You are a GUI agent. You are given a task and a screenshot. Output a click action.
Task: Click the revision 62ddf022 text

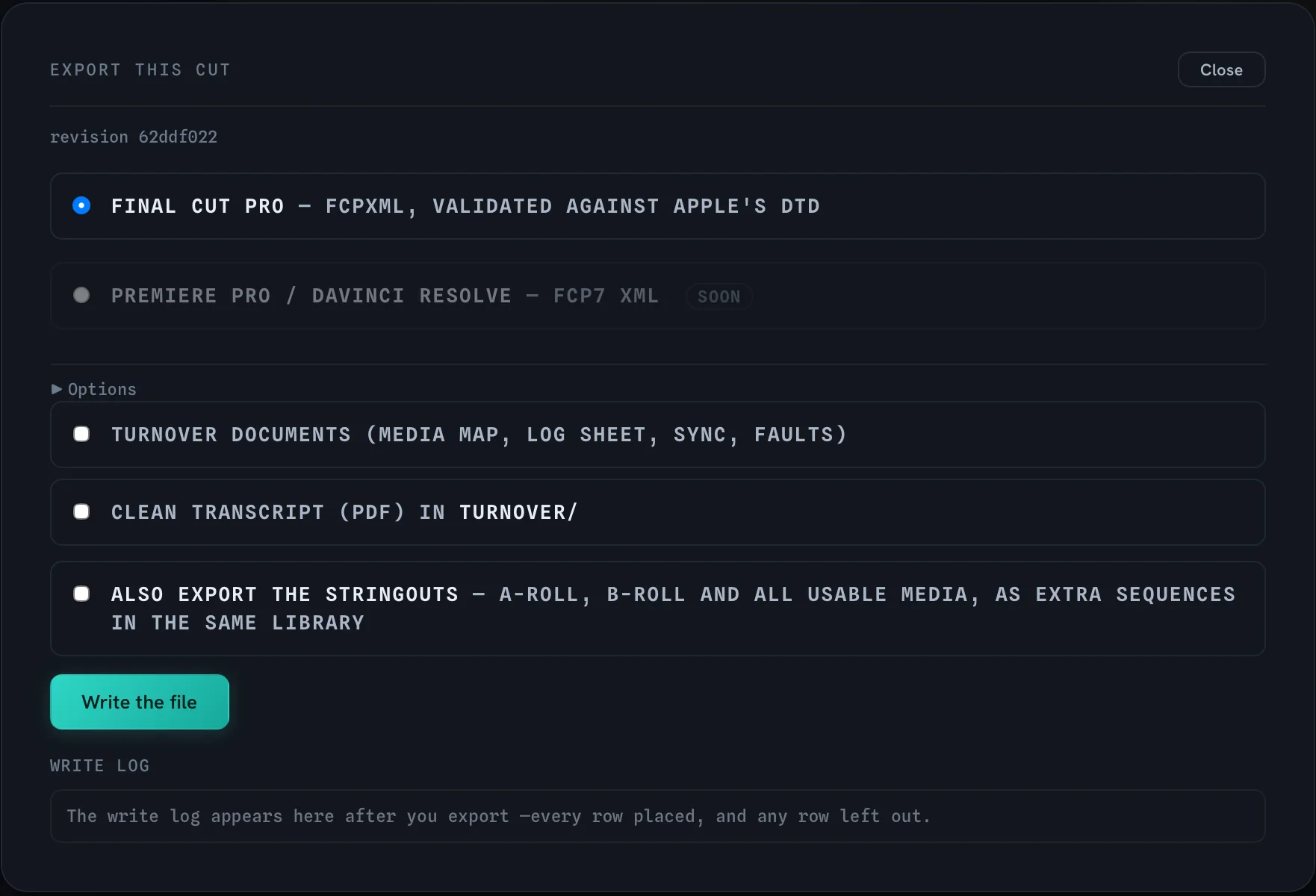click(x=134, y=137)
